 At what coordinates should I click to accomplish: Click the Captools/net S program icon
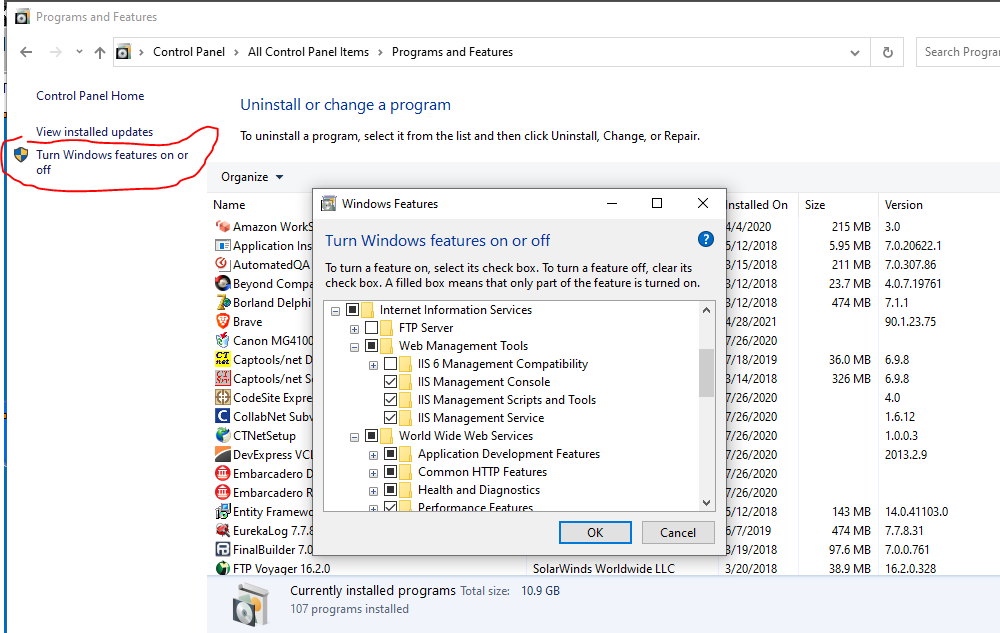point(223,378)
